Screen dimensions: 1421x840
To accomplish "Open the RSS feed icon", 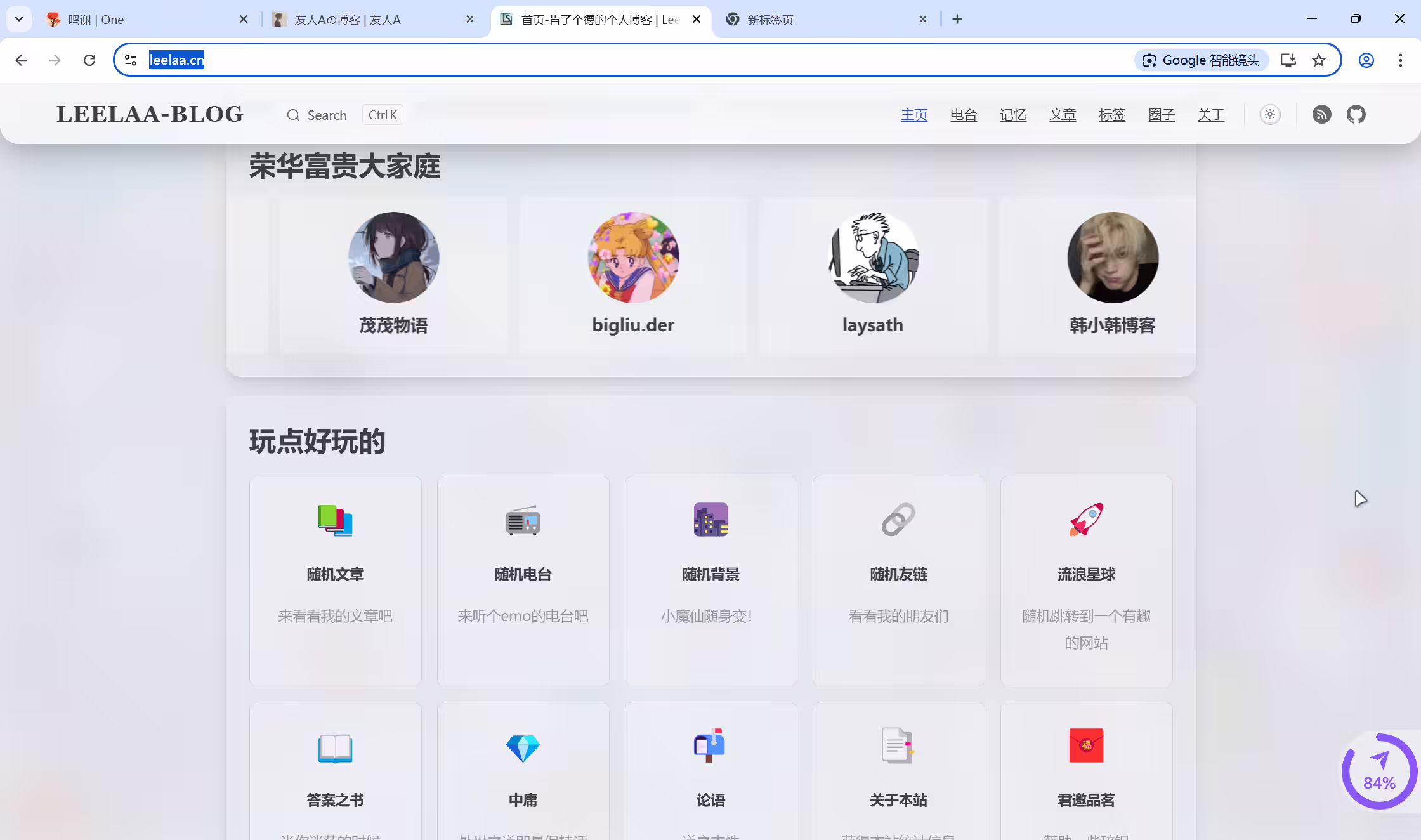I will [x=1321, y=114].
